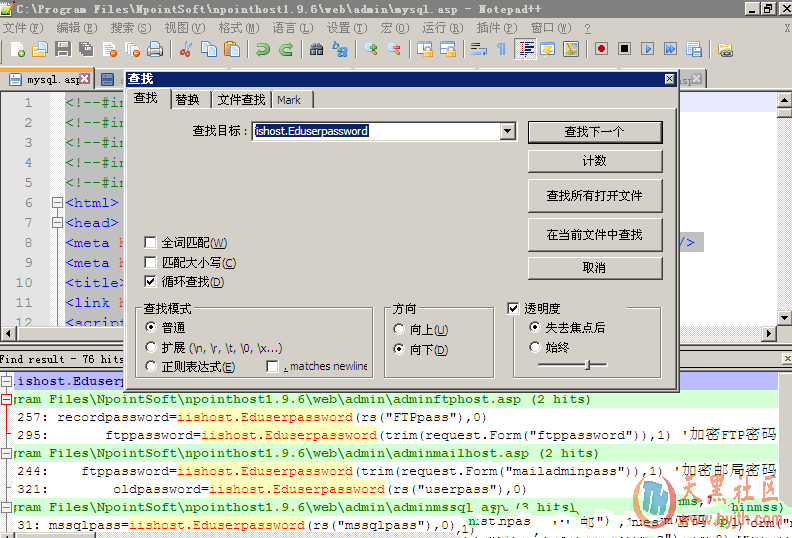Open the 查找目标 history dropdown
The image size is (792, 538).
pyautogui.click(x=507, y=131)
